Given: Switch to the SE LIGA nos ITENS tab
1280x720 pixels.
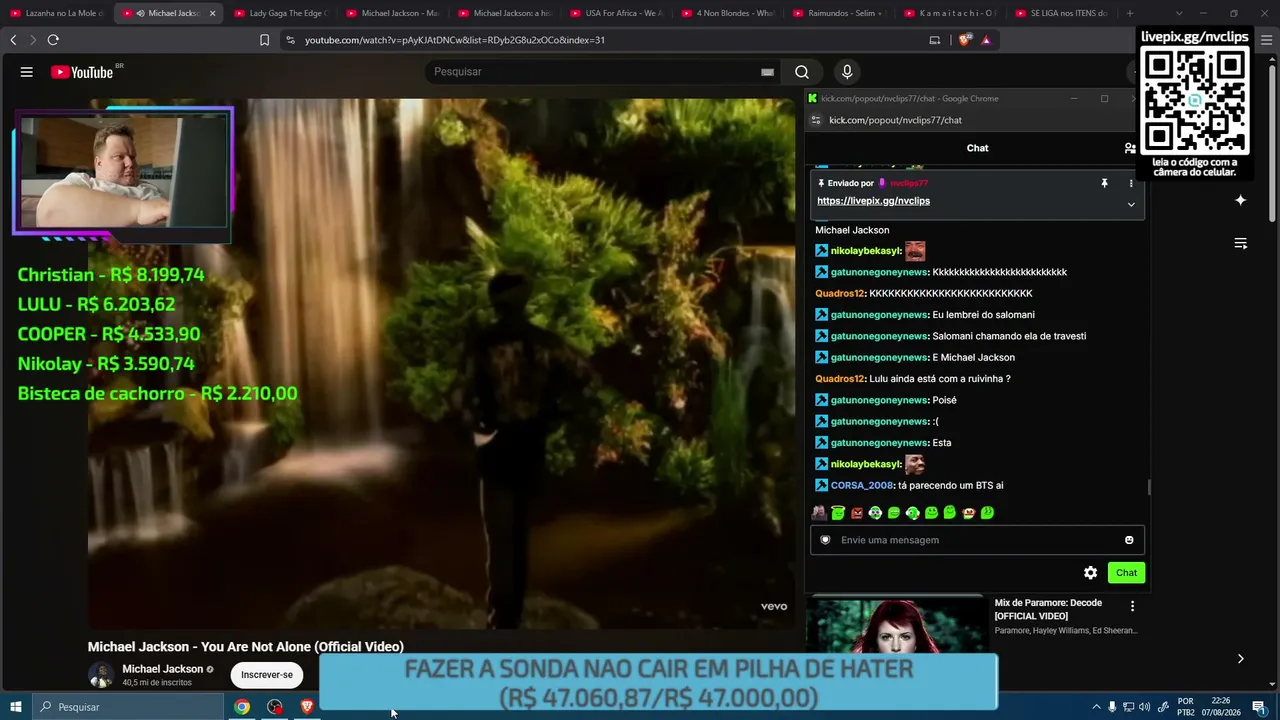Looking at the screenshot, I should (1064, 13).
